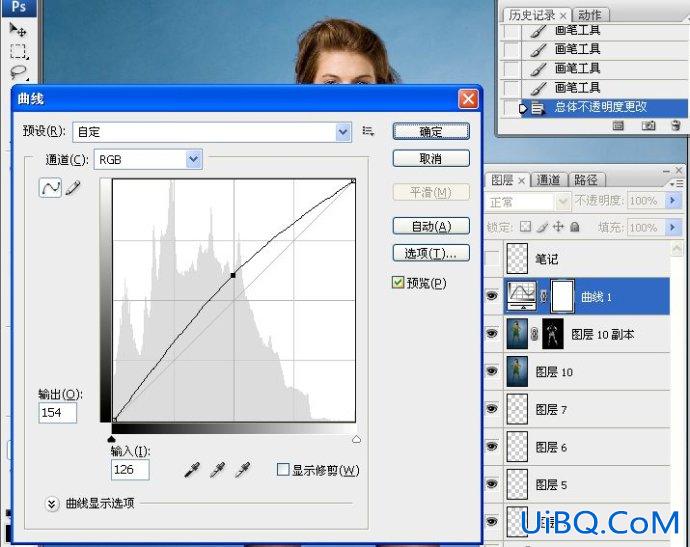Screen dimensions: 690x547
Task: Select the Rectangular Marquee tool
Action: tap(18, 51)
